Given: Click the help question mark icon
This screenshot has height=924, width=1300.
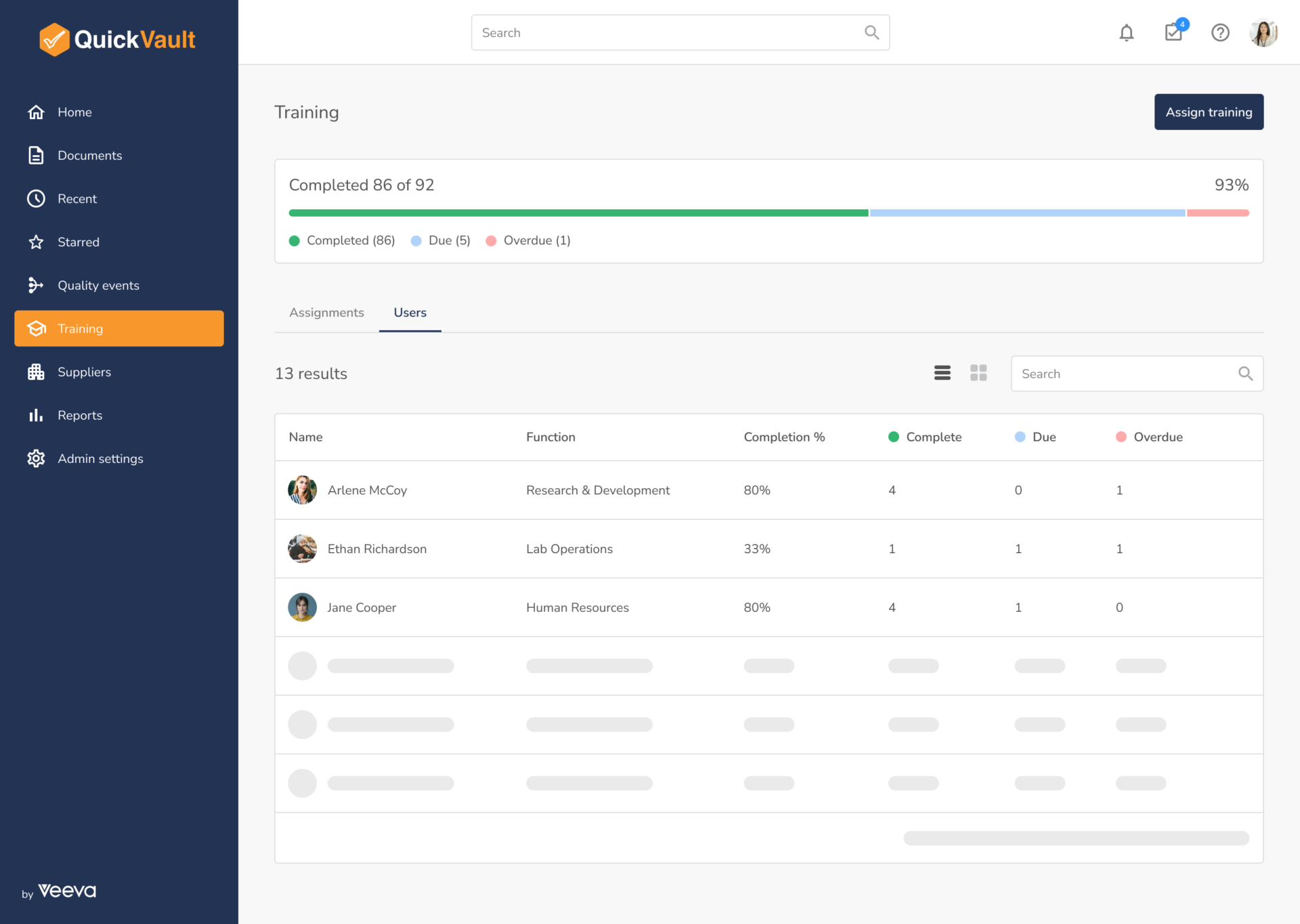Looking at the screenshot, I should [1220, 32].
